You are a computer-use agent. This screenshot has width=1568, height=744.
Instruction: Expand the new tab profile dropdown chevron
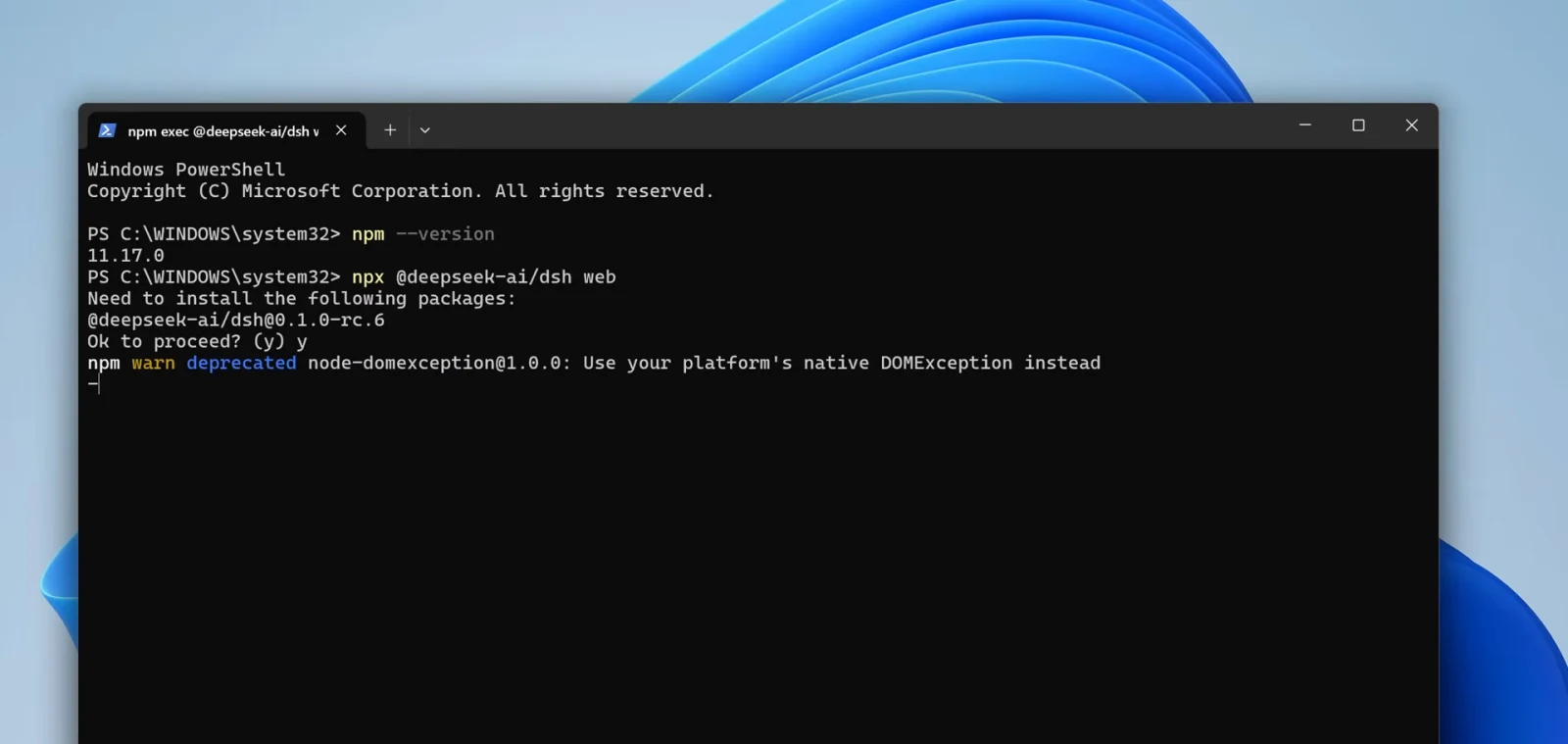point(425,129)
